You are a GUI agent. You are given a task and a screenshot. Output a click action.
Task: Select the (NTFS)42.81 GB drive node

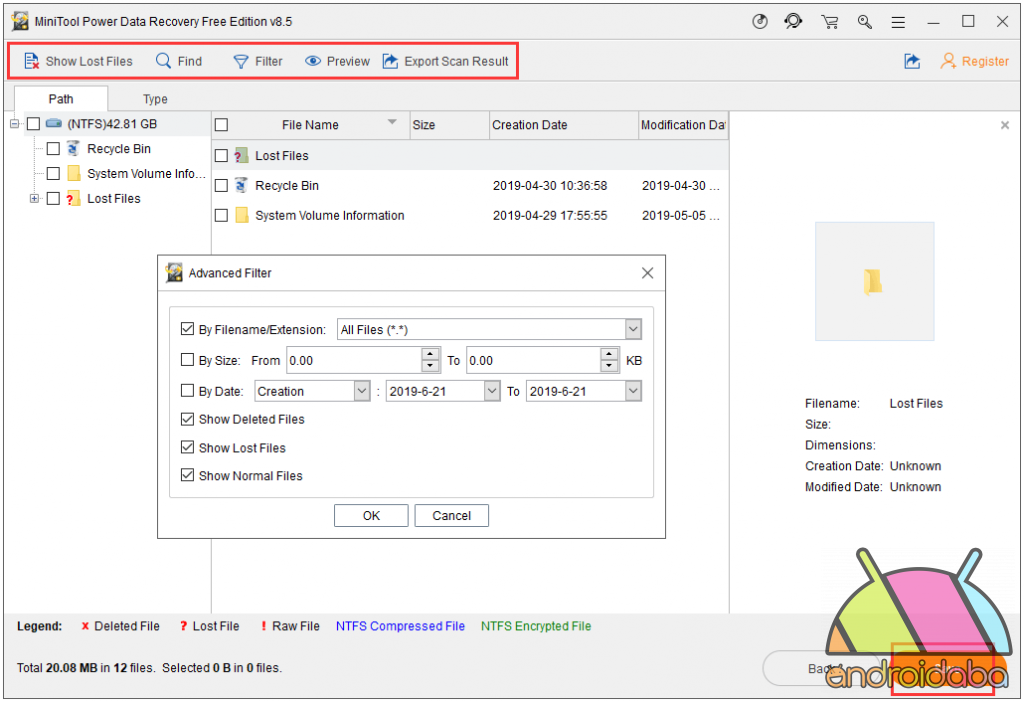click(112, 124)
